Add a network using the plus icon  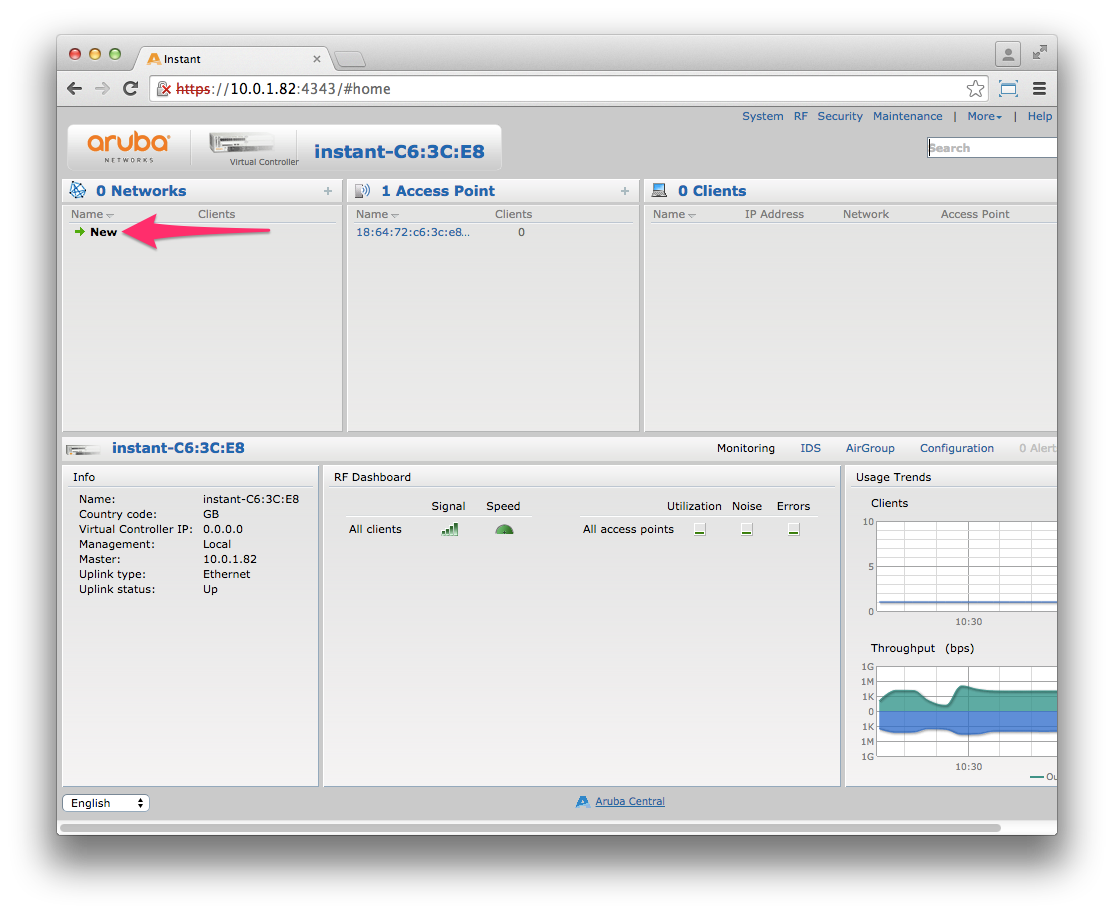tap(328, 190)
